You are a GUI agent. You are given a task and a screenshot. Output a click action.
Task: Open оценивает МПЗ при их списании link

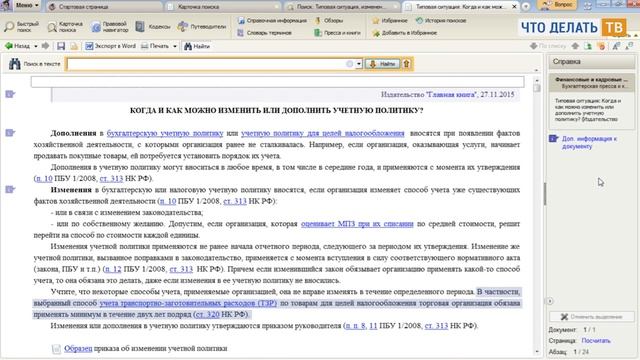(357, 224)
